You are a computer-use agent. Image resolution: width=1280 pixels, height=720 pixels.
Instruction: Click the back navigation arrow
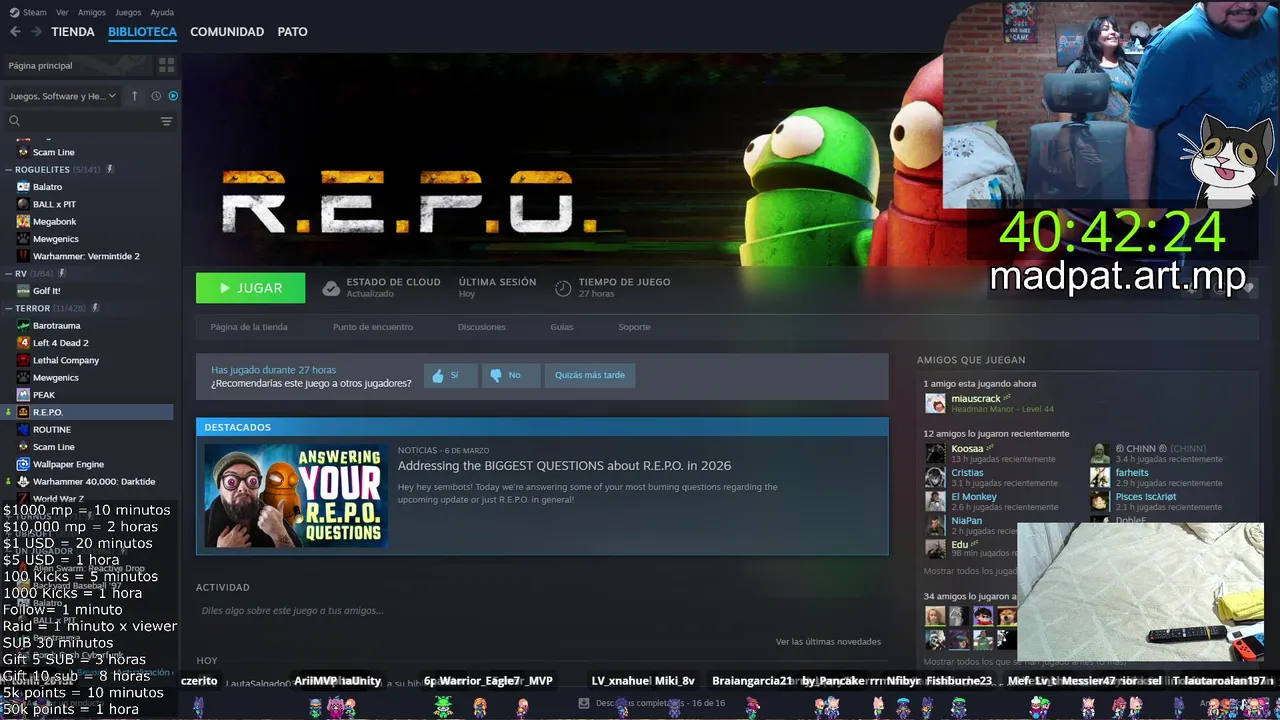(15, 32)
